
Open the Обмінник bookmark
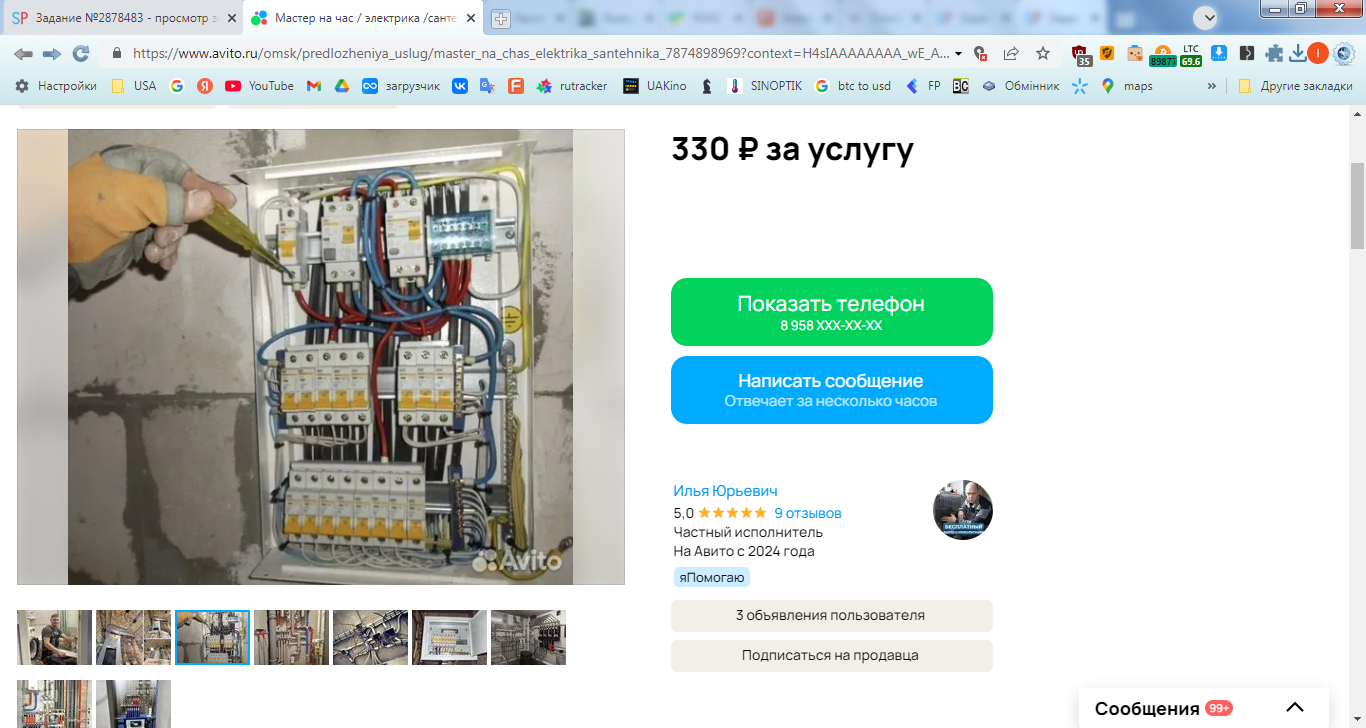tap(1020, 86)
